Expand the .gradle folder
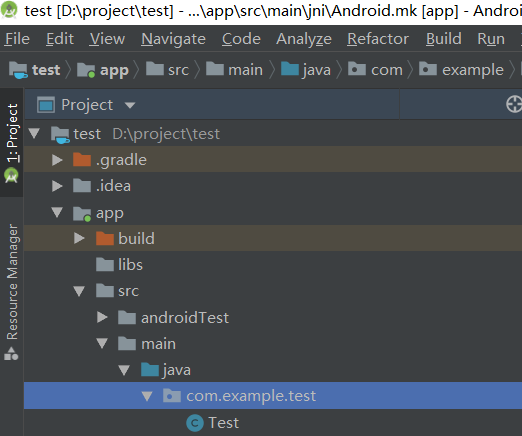This screenshot has width=522, height=436. (57, 160)
